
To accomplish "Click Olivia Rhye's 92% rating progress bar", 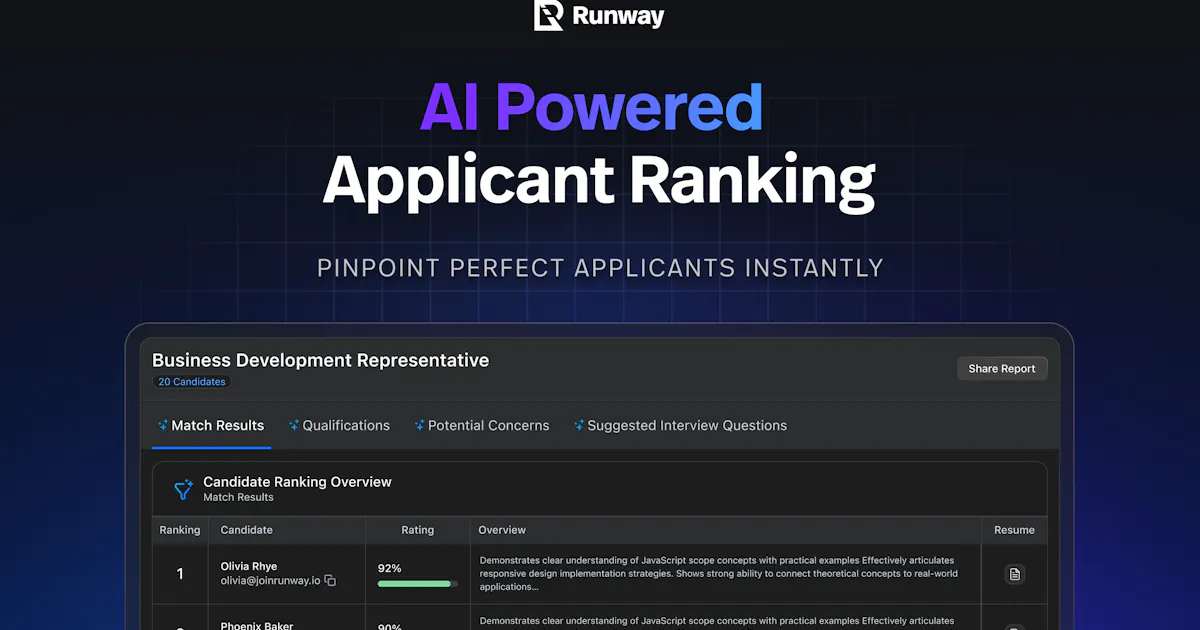I will 417,583.
